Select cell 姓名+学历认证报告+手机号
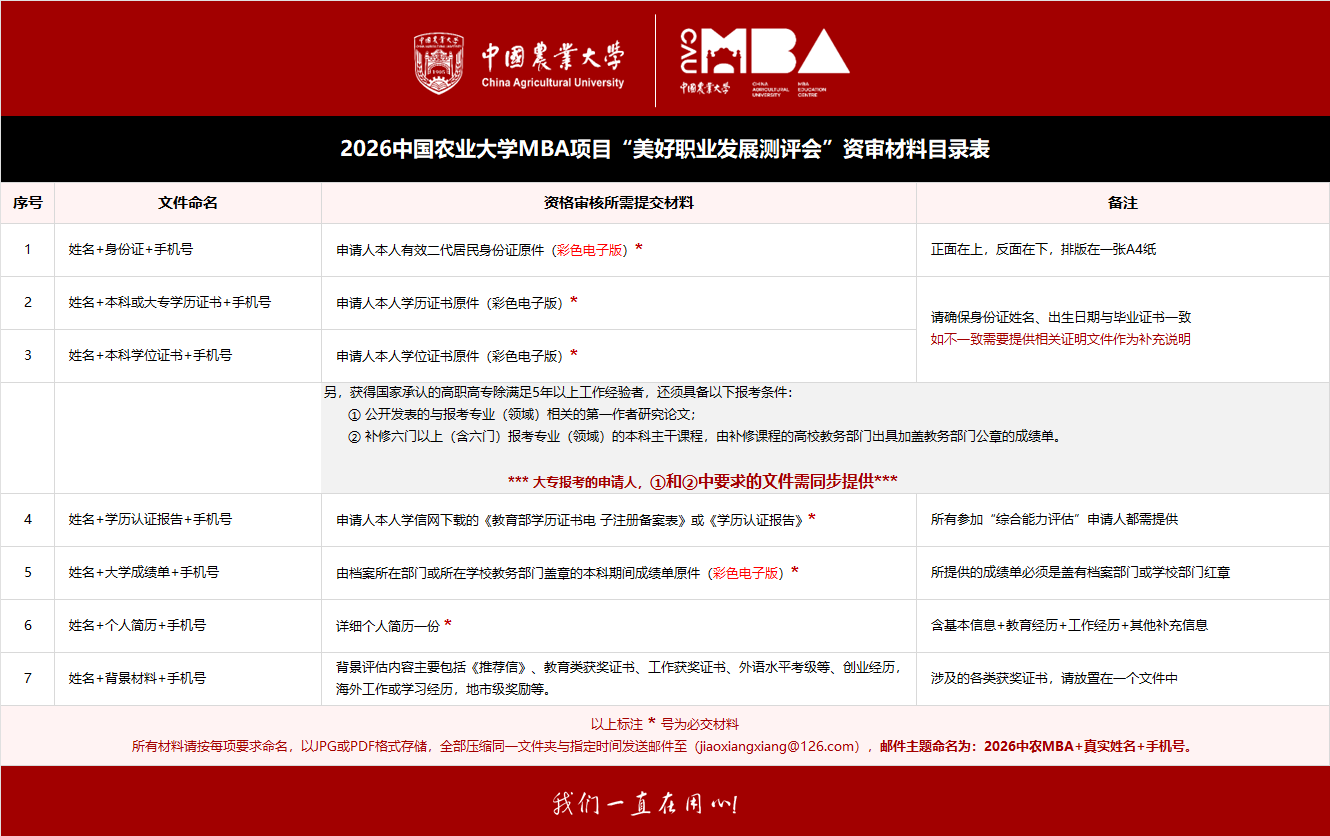 click(188, 520)
